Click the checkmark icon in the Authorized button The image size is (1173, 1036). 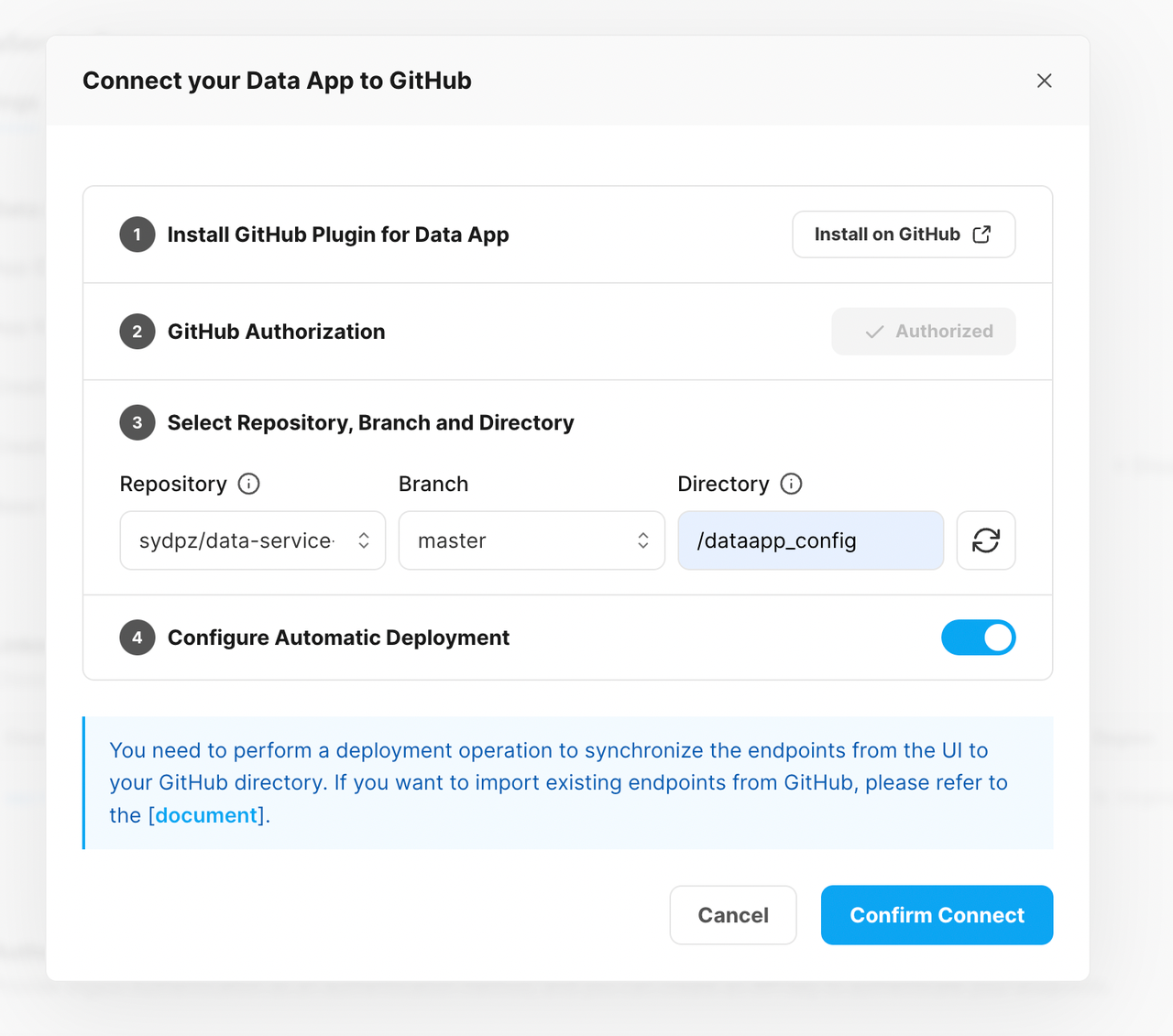[874, 332]
